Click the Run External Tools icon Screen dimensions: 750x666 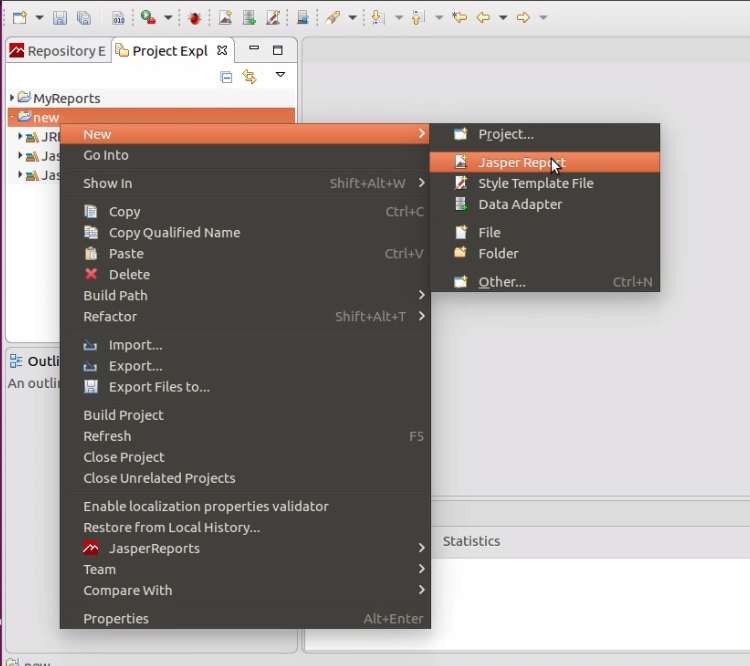click(x=148, y=18)
